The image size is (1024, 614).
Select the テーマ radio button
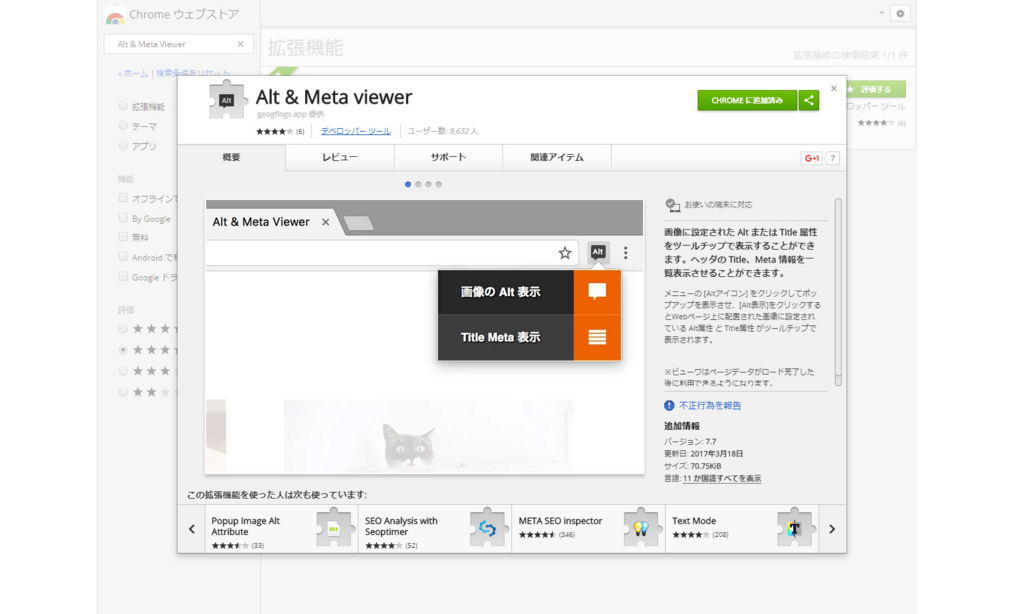tap(123, 125)
